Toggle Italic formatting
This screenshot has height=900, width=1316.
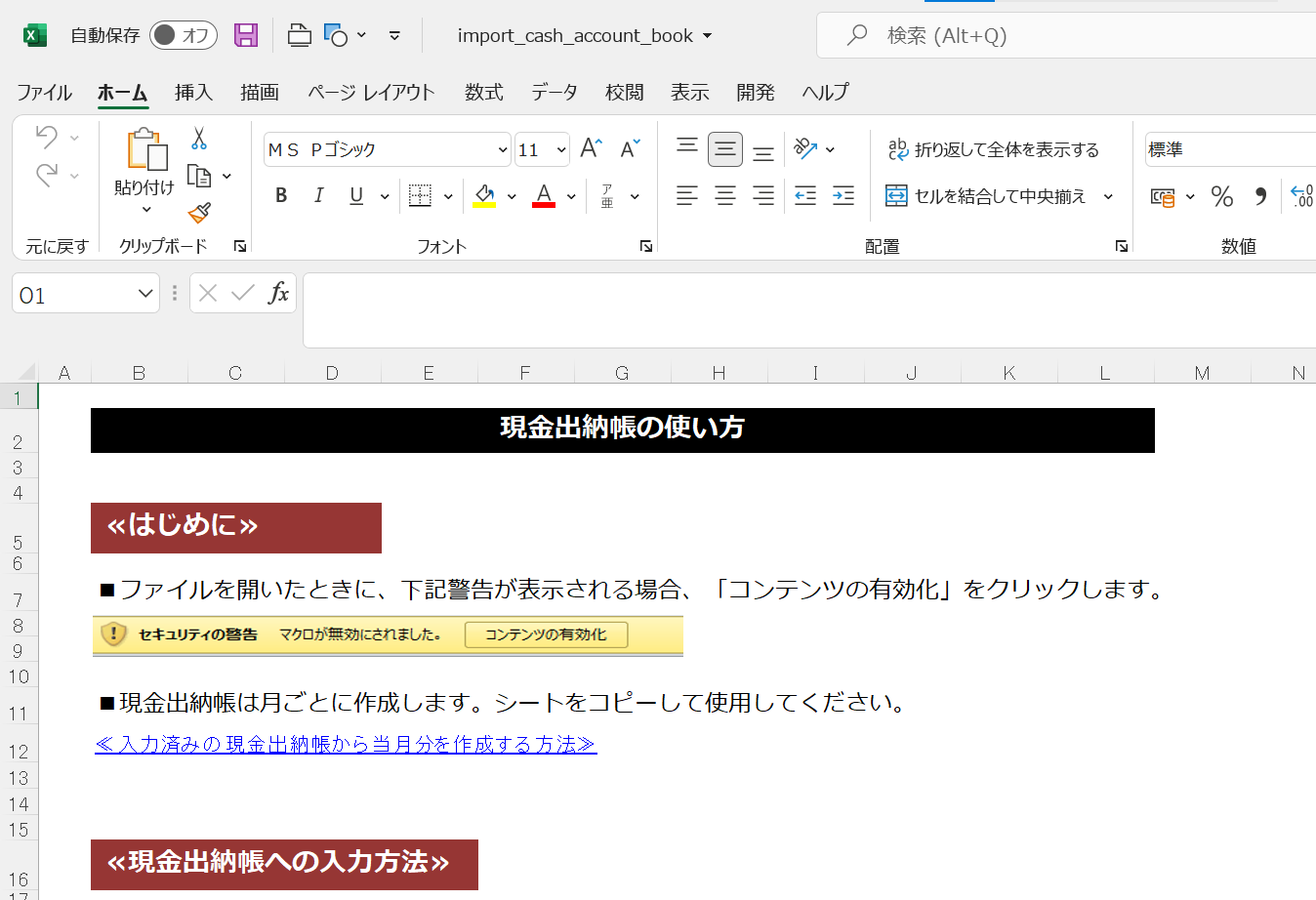[318, 196]
